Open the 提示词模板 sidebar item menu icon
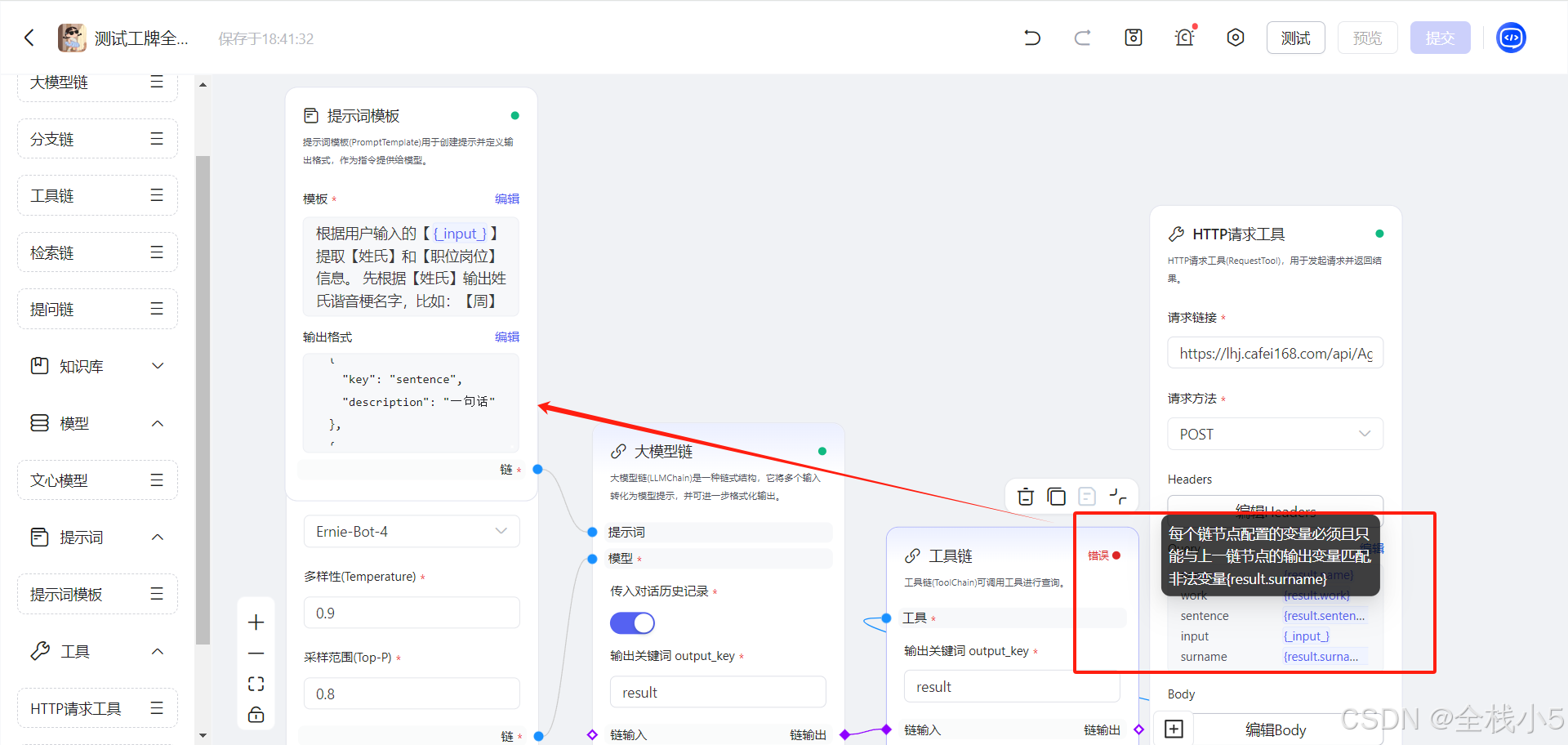The image size is (1568, 745). point(157,594)
